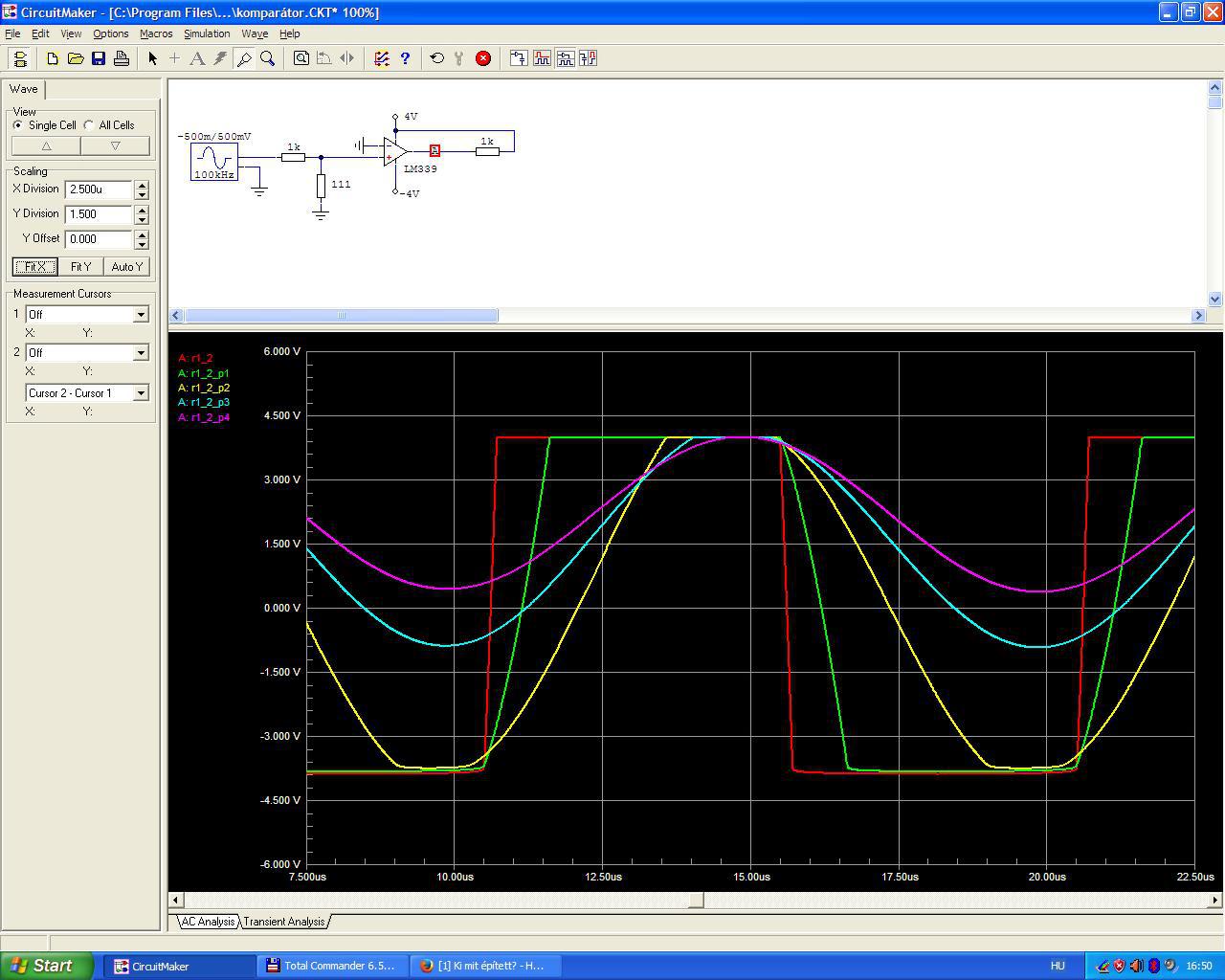Select the magnifying glass zoom tool
The image size is (1225, 980).
pos(268,58)
